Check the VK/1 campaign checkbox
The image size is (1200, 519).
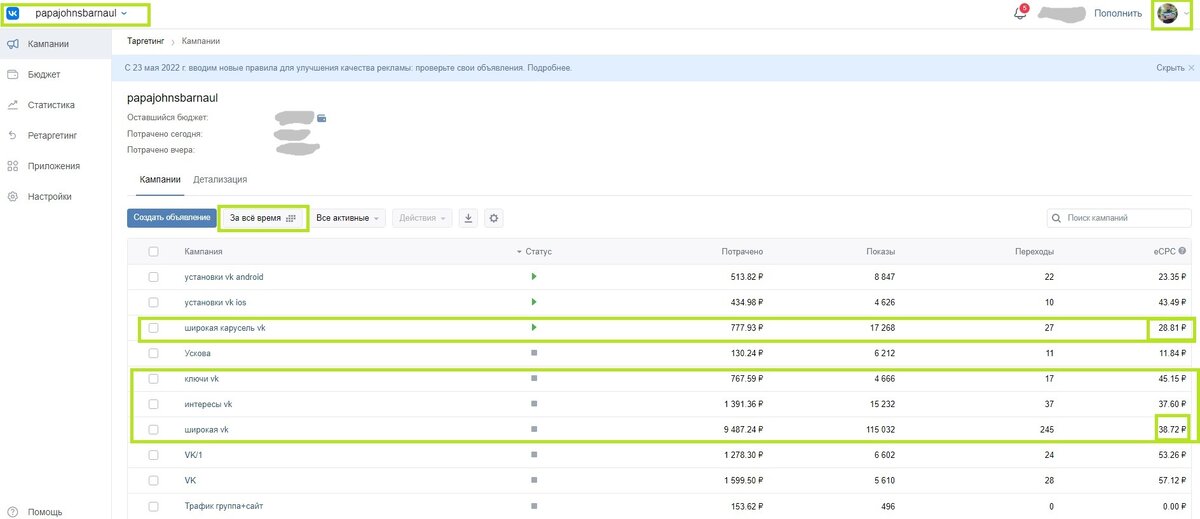153,455
